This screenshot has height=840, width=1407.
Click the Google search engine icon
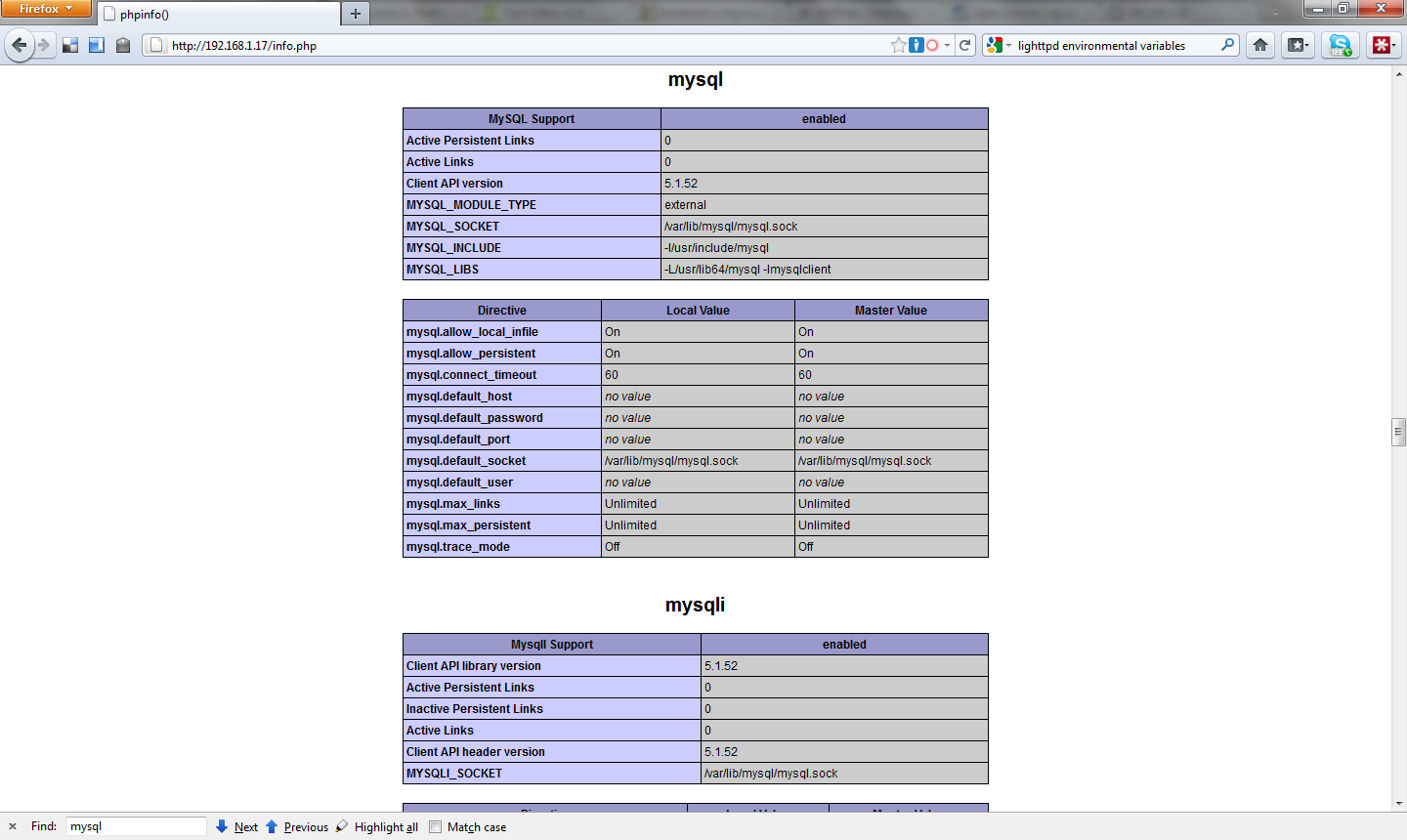(994, 45)
